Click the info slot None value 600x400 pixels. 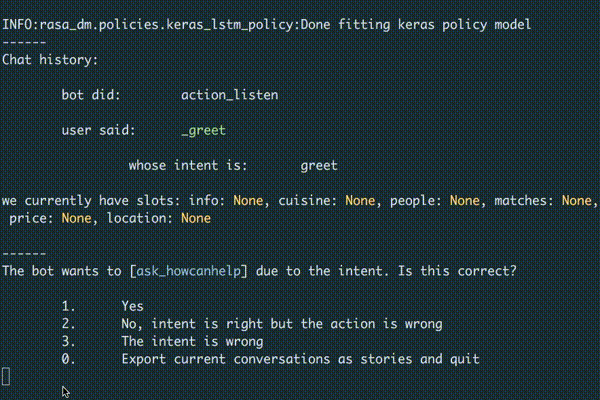(x=248, y=201)
